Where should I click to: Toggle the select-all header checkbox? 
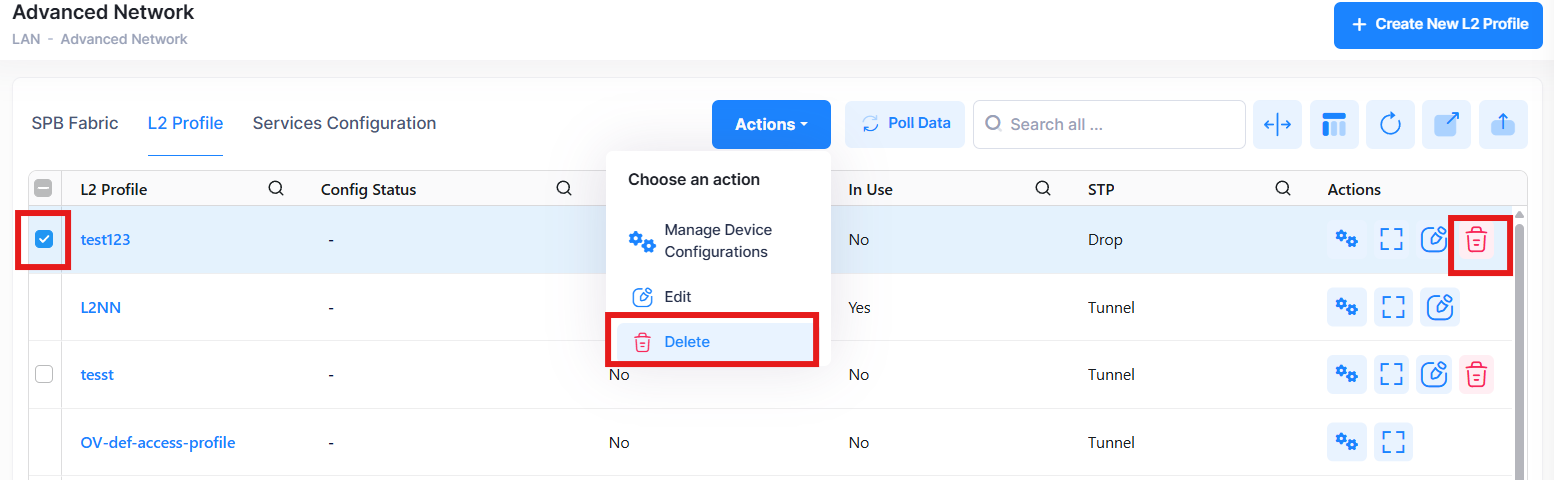44,189
